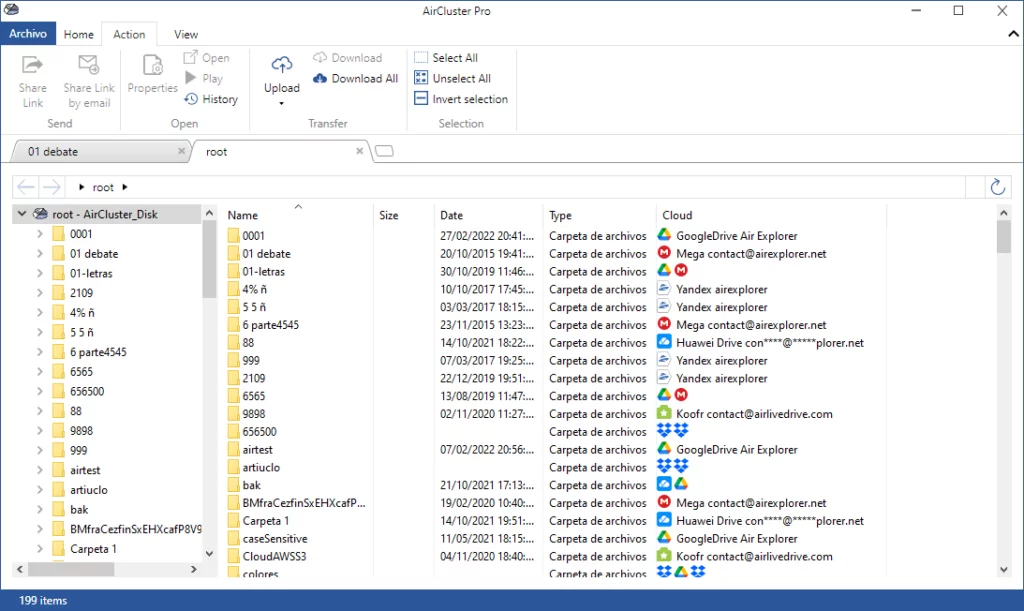Viewport: 1024px width, 611px height.
Task: Click the refresh icon beside the path bar
Action: pos(996,187)
